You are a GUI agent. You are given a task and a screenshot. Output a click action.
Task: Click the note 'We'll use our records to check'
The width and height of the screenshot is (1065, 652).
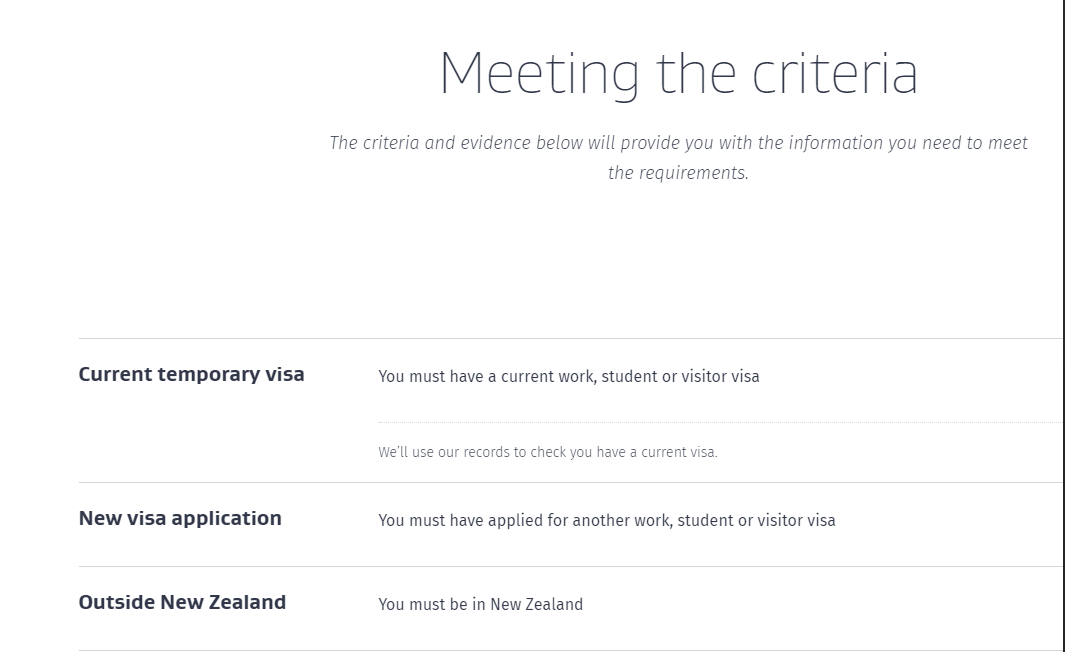[547, 452]
